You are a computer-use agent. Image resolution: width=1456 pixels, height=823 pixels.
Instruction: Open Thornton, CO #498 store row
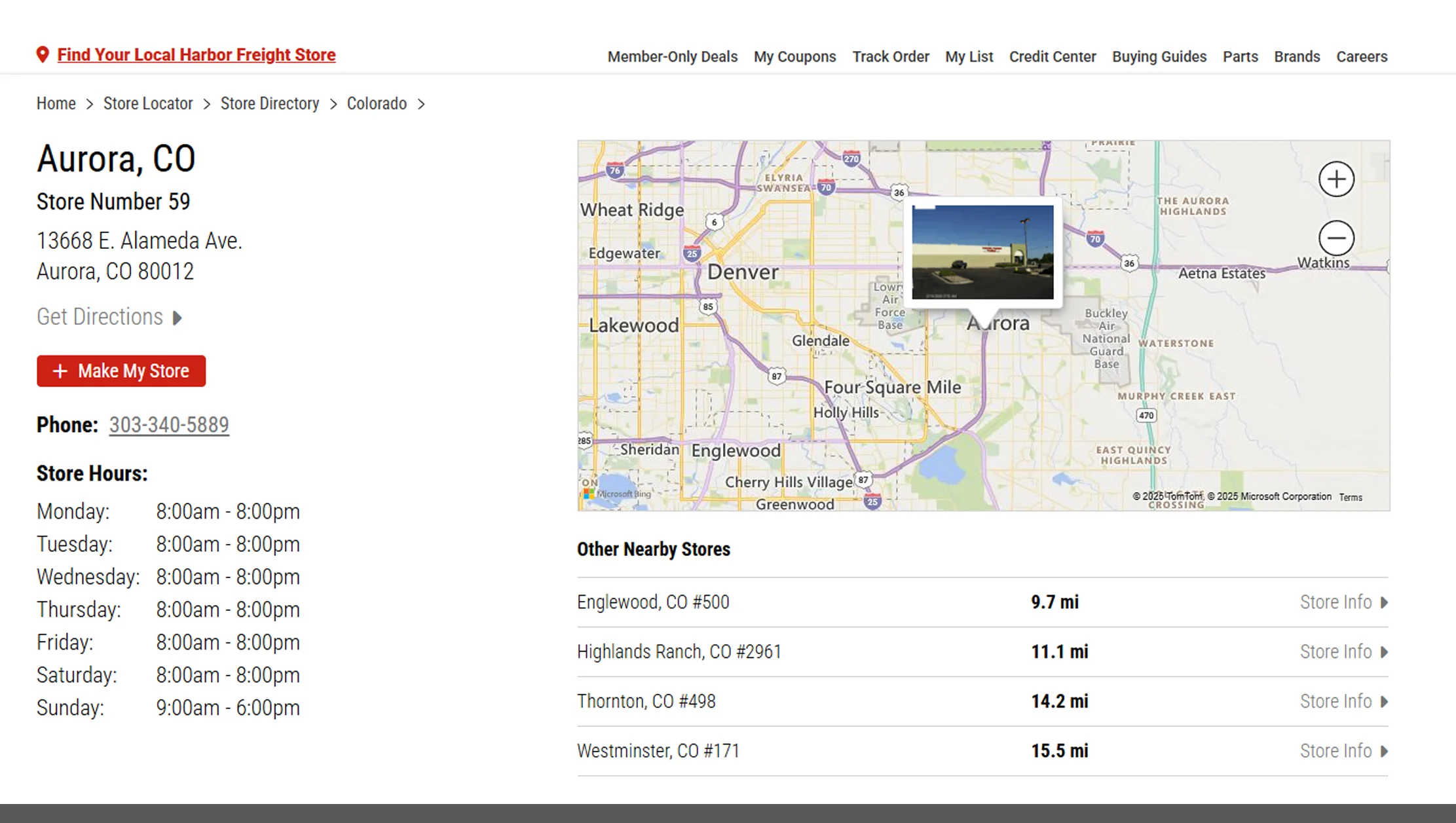(x=982, y=701)
